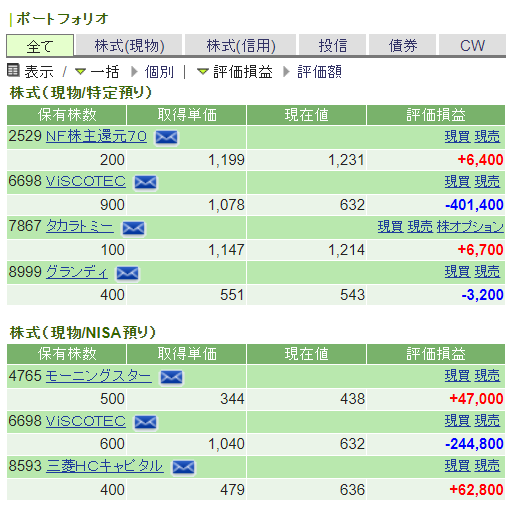Click the 900 shares held cell
516x513 pixels.
click(x=66, y=205)
